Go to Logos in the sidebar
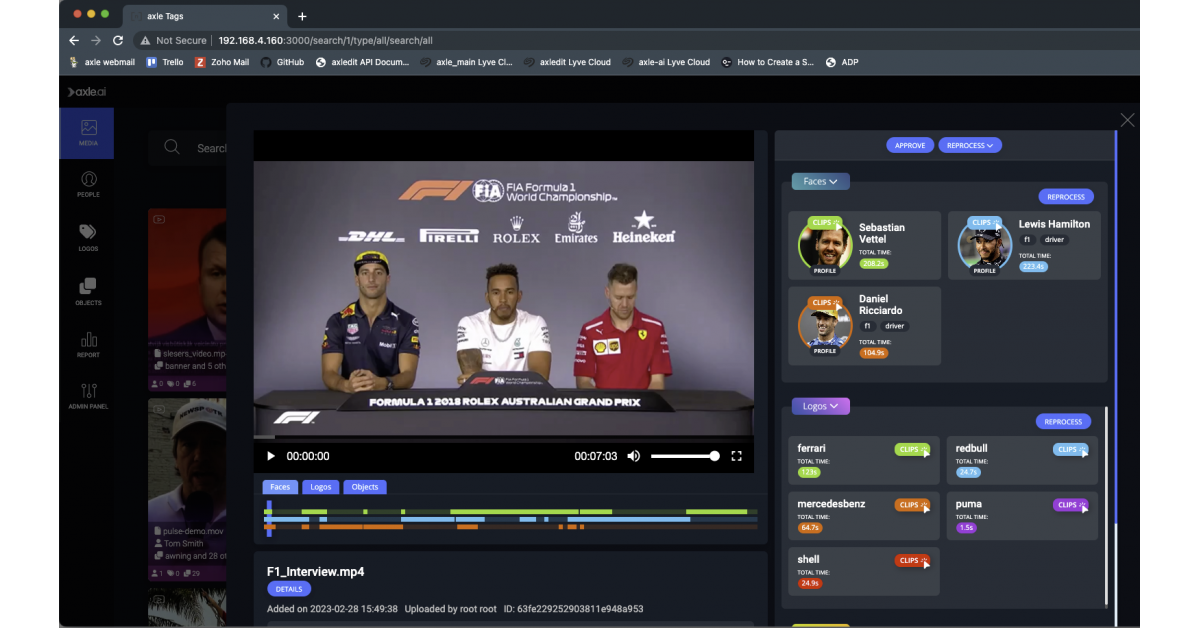 tap(88, 237)
